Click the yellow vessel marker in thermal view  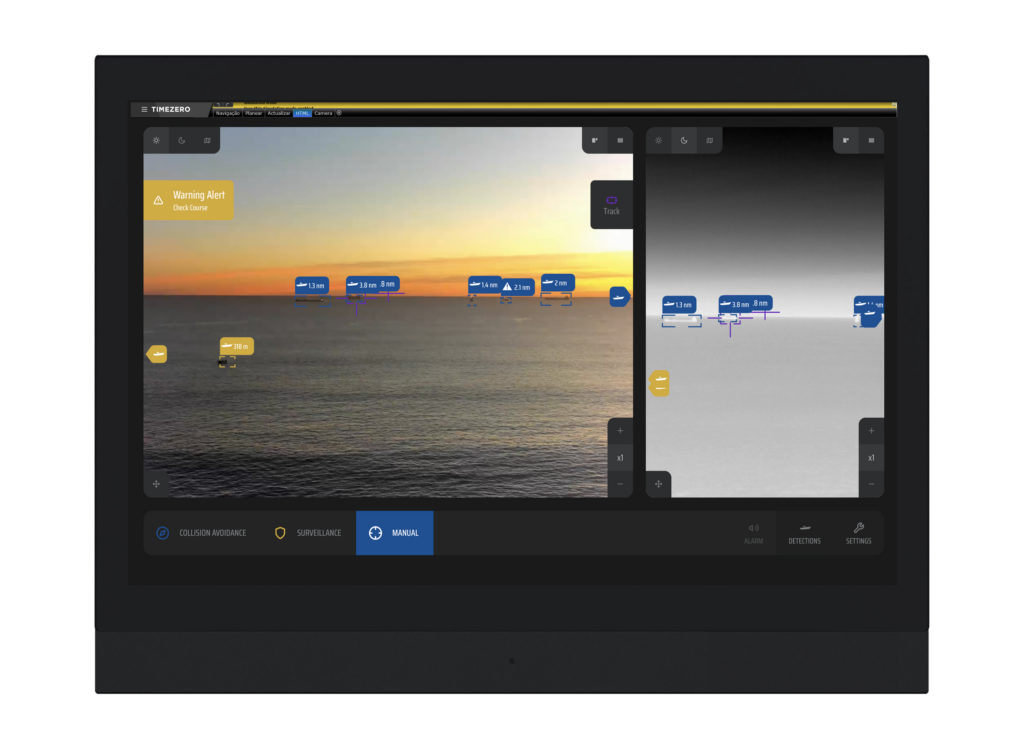pyautogui.click(x=660, y=383)
